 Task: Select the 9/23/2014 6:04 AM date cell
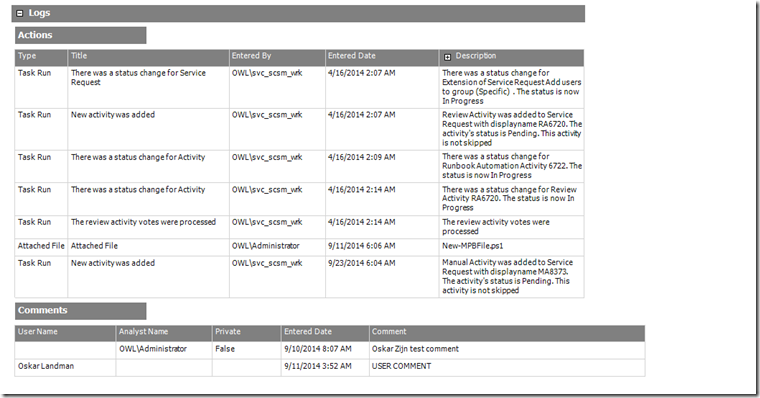382,277
